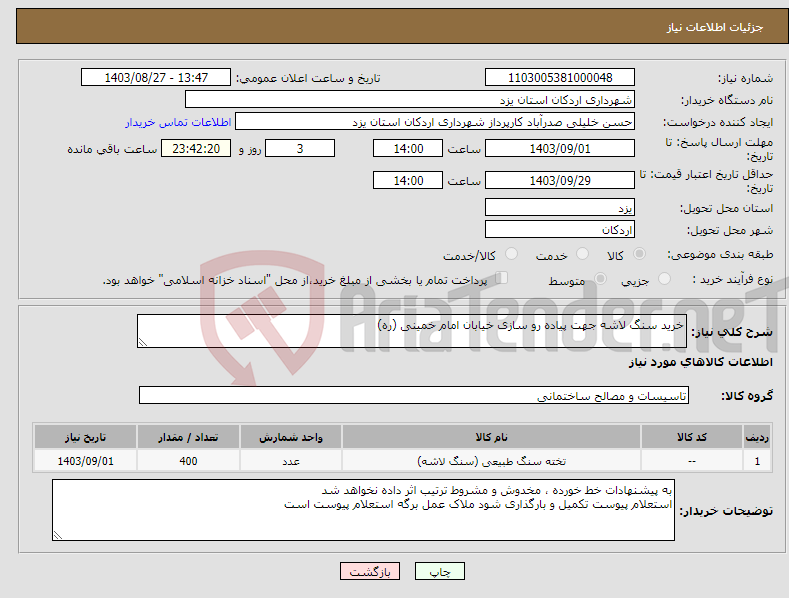Screen dimensions: 789x598
Task: Click the quantity cell 400
Action: coord(188,461)
